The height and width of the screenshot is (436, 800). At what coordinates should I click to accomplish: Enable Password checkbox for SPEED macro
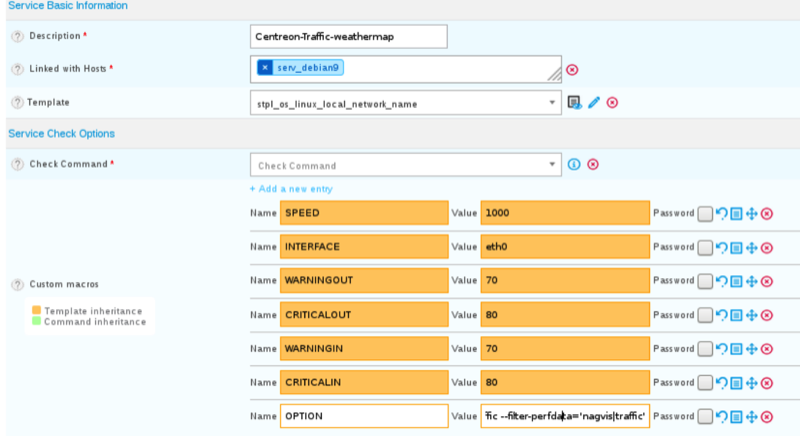[x=705, y=213]
